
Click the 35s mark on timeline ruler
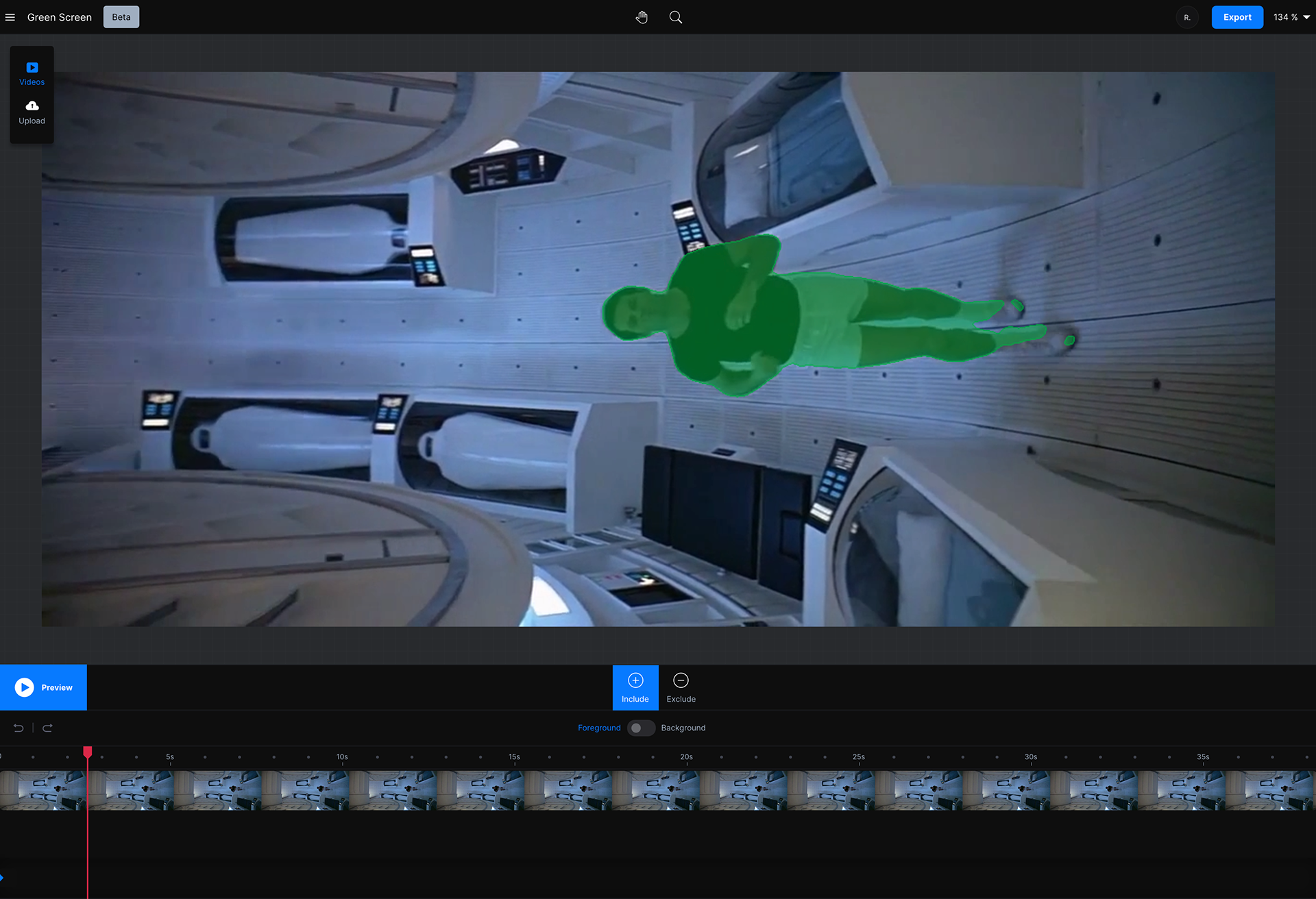1203,757
